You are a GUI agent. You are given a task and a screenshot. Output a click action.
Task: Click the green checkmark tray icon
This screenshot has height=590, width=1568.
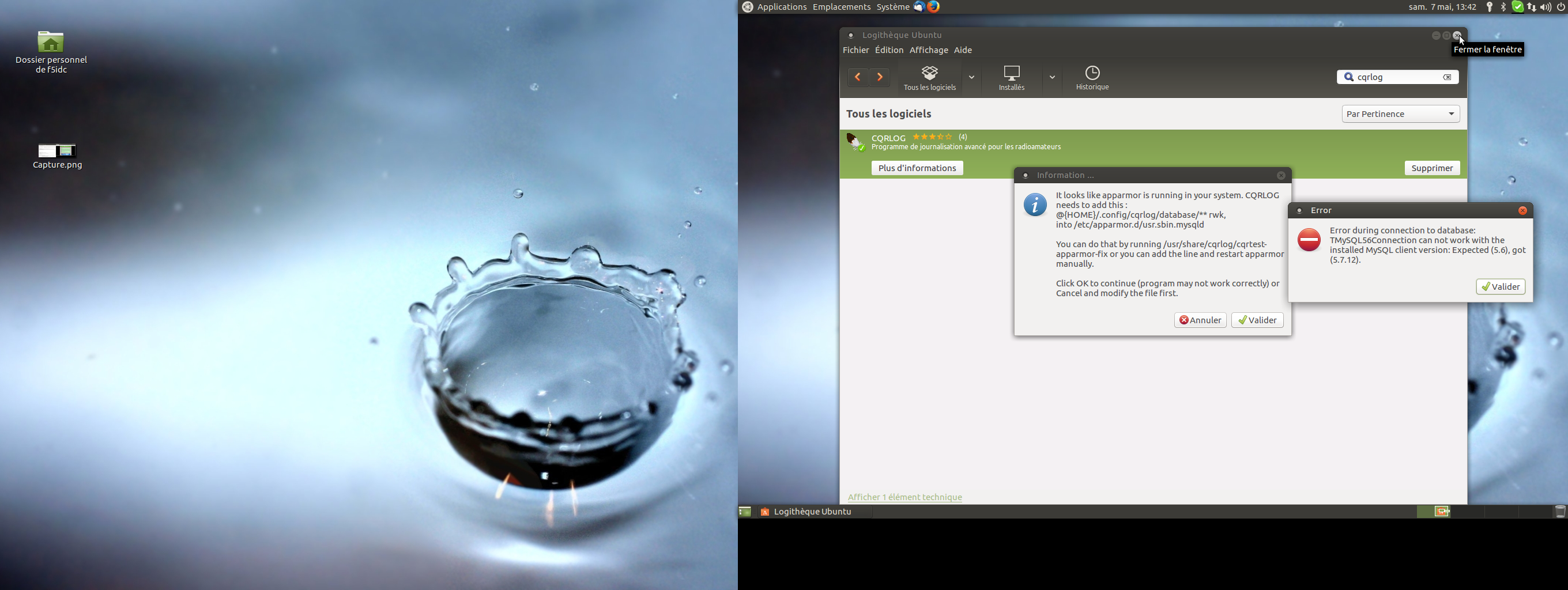(1517, 7)
